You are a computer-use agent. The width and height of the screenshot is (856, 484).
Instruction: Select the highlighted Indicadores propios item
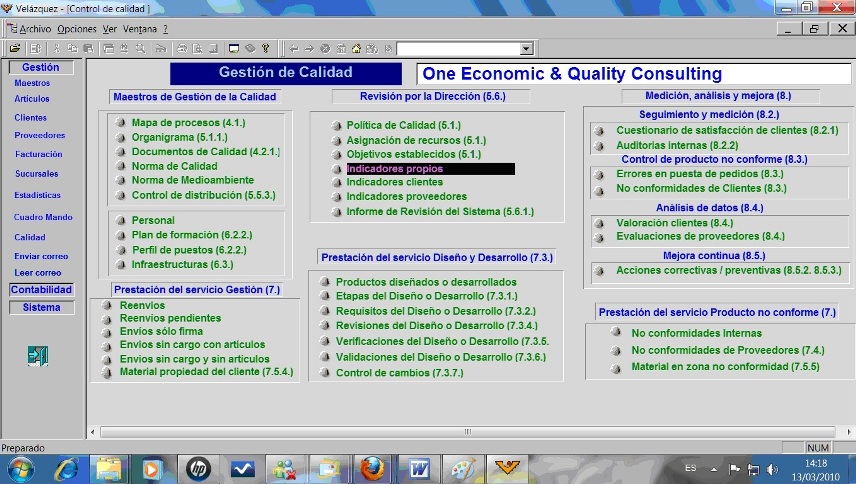(430, 169)
